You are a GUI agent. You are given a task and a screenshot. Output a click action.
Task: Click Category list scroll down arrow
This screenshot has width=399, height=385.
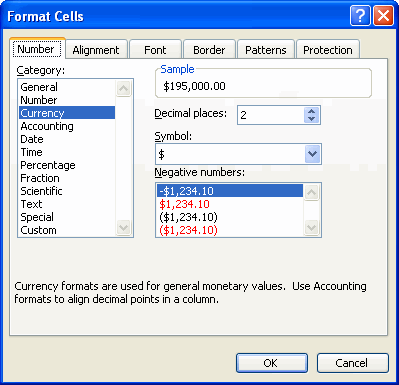[x=123, y=228]
